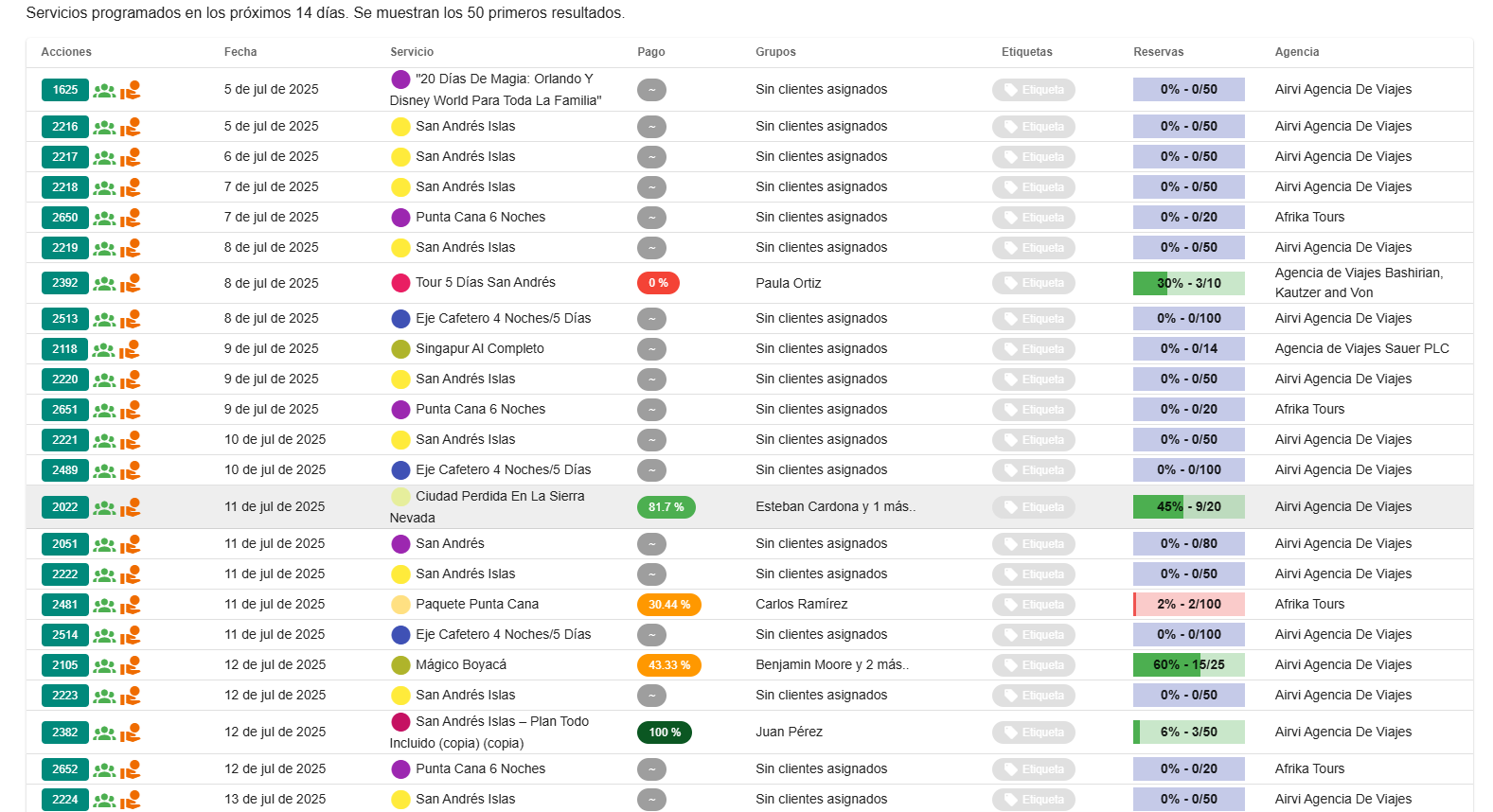The height and width of the screenshot is (812, 1493).
Task: Click the orange assign icon for service 2105
Action: pyautogui.click(x=131, y=665)
